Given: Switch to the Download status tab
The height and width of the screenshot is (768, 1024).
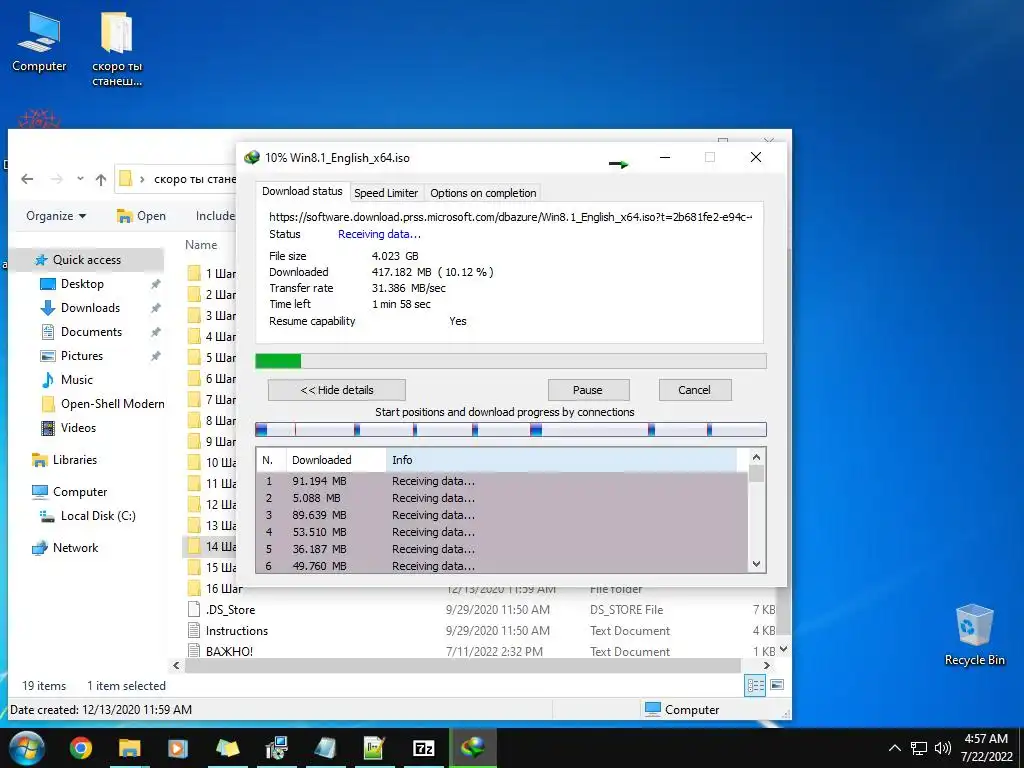Looking at the screenshot, I should pos(302,191).
